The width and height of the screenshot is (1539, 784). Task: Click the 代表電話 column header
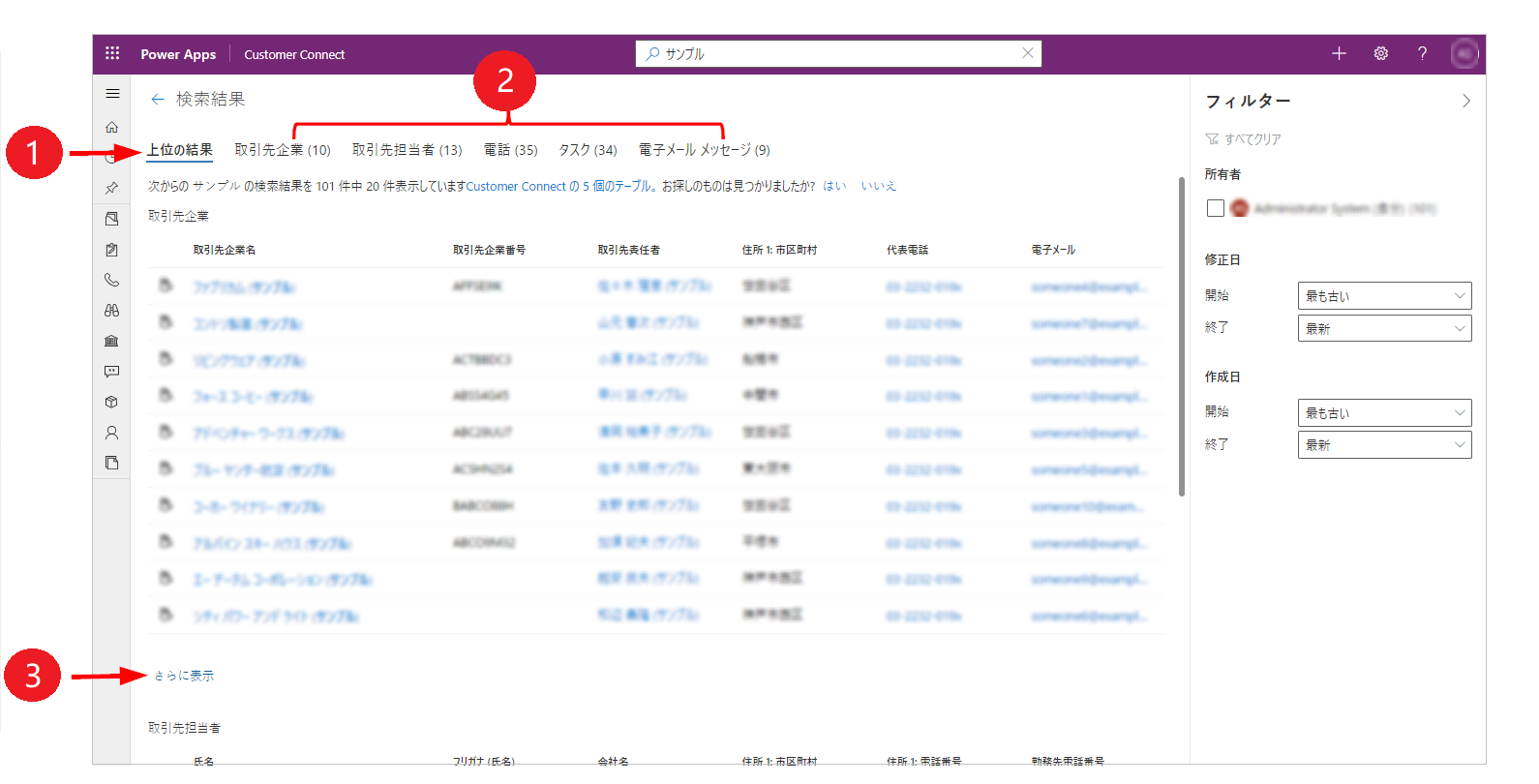pyautogui.click(x=907, y=250)
